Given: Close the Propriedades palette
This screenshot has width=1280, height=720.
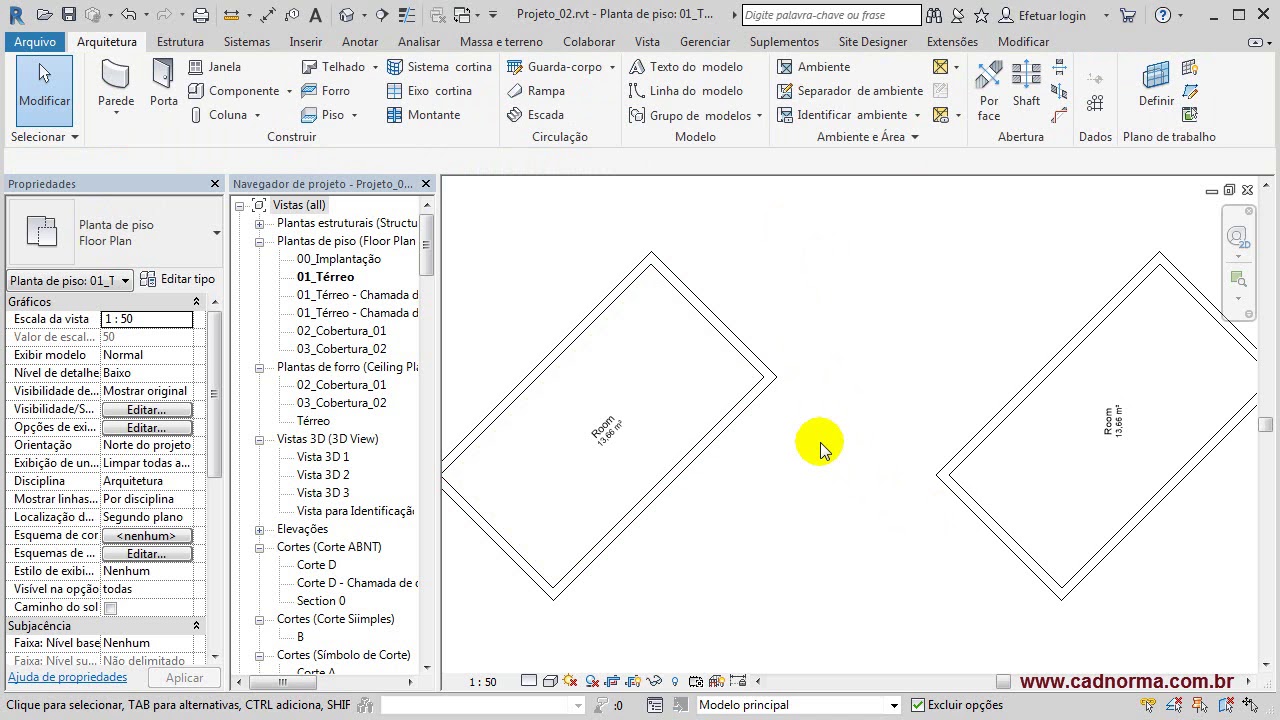Looking at the screenshot, I should [214, 184].
